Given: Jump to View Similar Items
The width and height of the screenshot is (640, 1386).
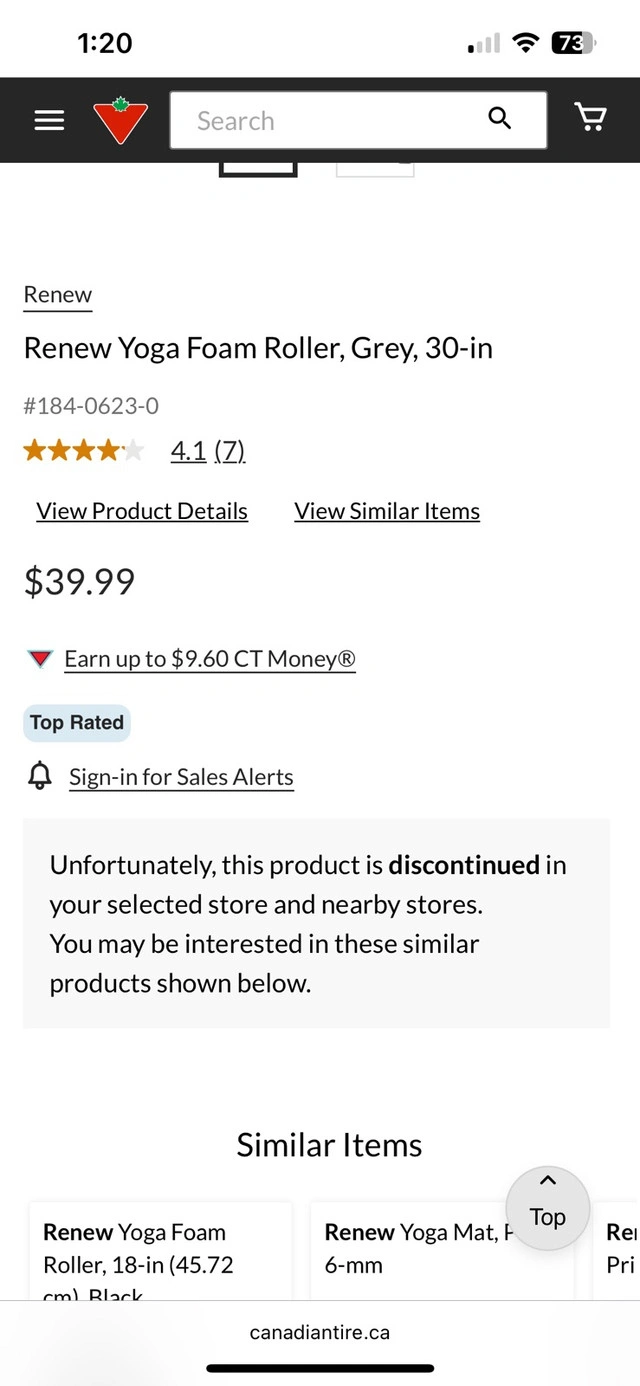Looking at the screenshot, I should (387, 511).
